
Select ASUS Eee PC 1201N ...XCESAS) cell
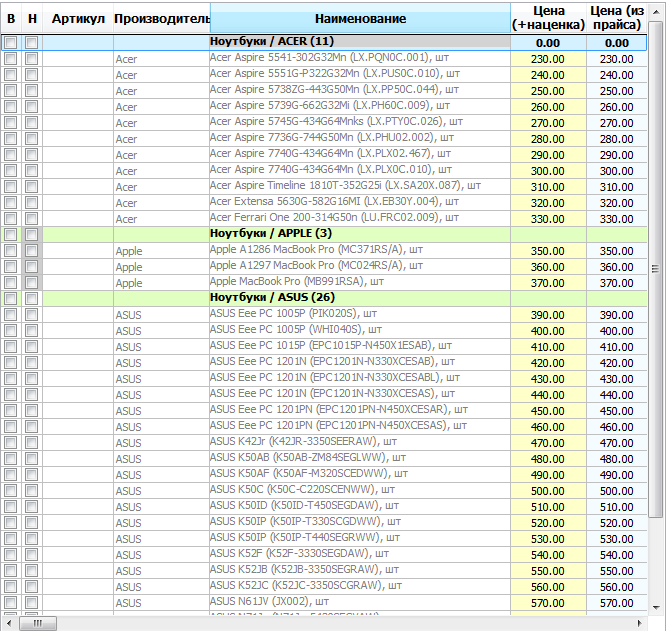tap(360, 395)
